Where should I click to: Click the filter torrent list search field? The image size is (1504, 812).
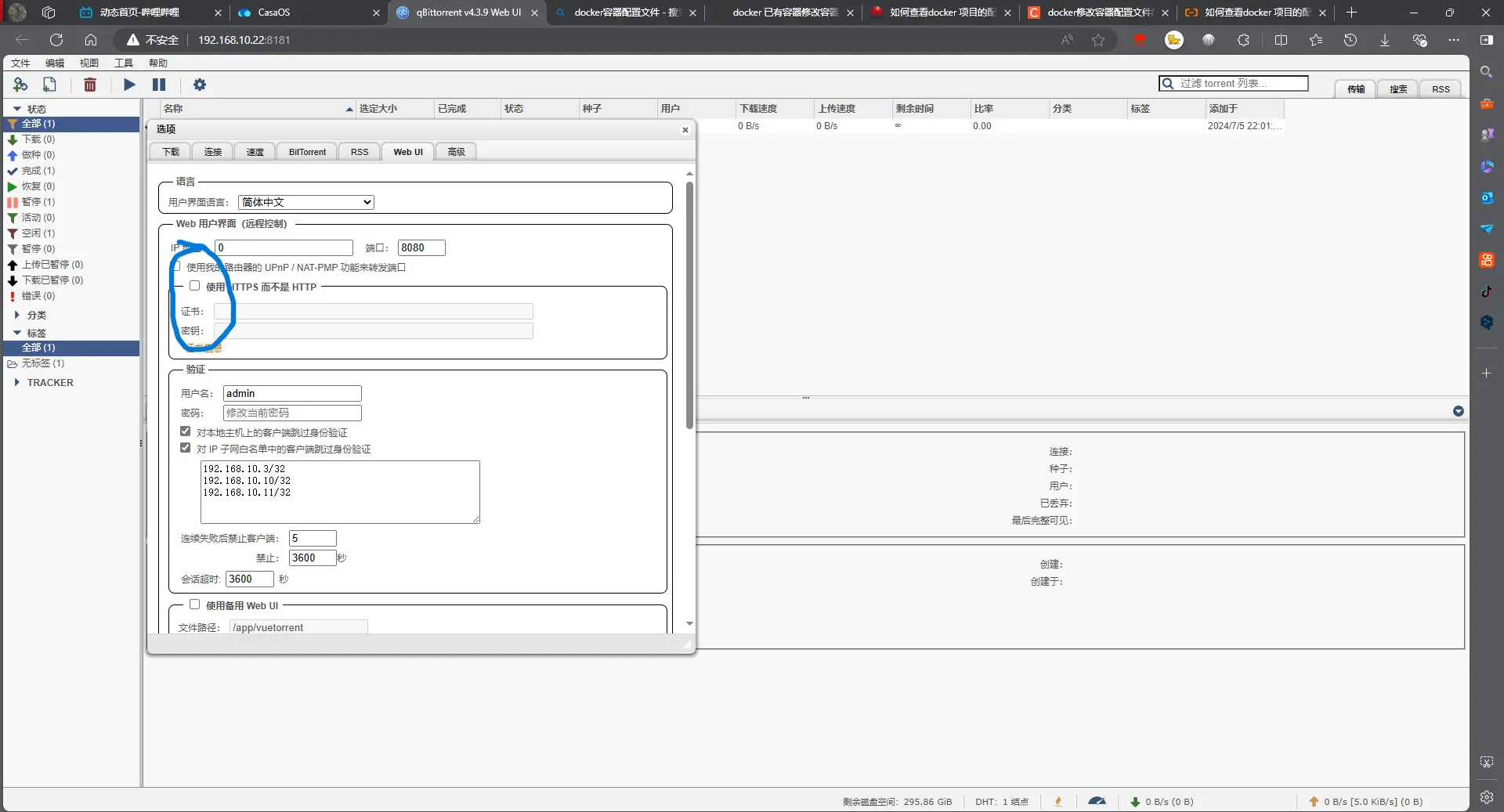pyautogui.click(x=1234, y=83)
